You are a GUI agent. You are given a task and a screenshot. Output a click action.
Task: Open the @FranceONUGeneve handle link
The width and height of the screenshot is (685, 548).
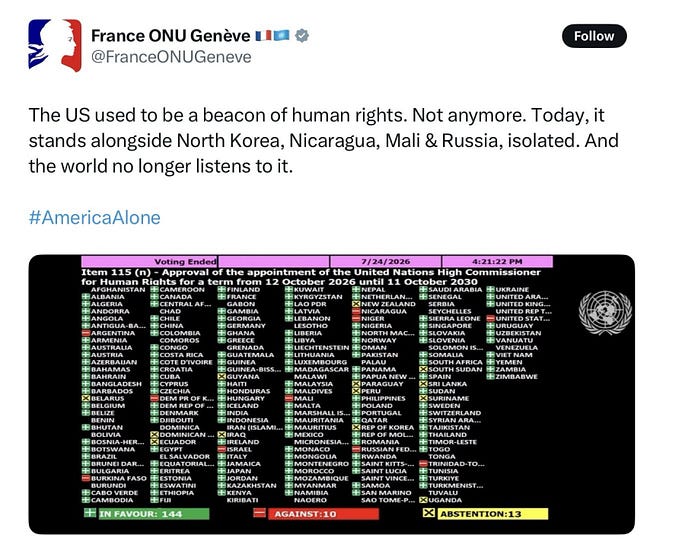pyautogui.click(x=171, y=57)
